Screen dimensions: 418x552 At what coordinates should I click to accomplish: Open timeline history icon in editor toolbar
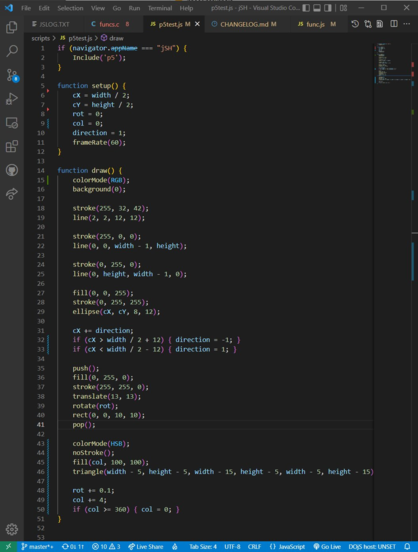[x=355, y=24]
